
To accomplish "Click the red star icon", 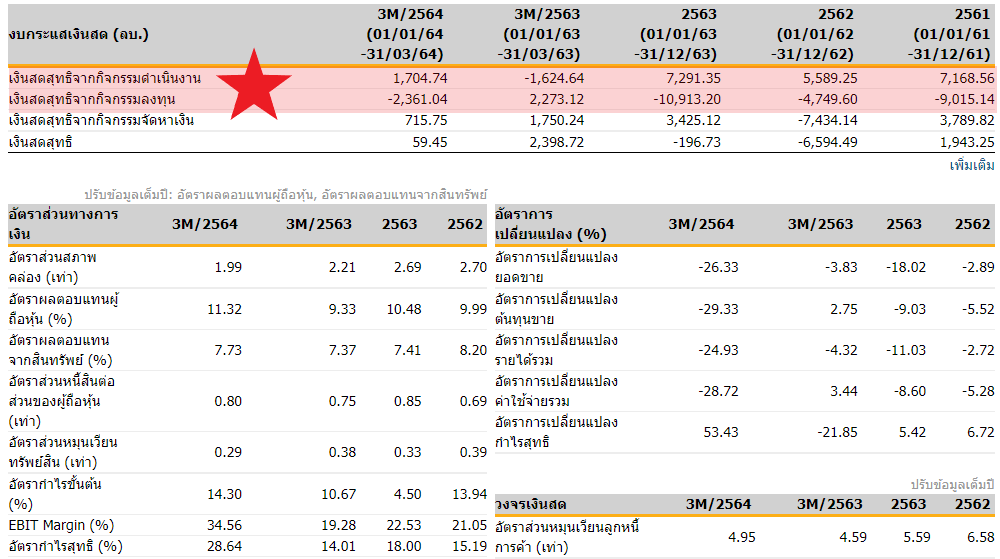I will click(x=254, y=85).
